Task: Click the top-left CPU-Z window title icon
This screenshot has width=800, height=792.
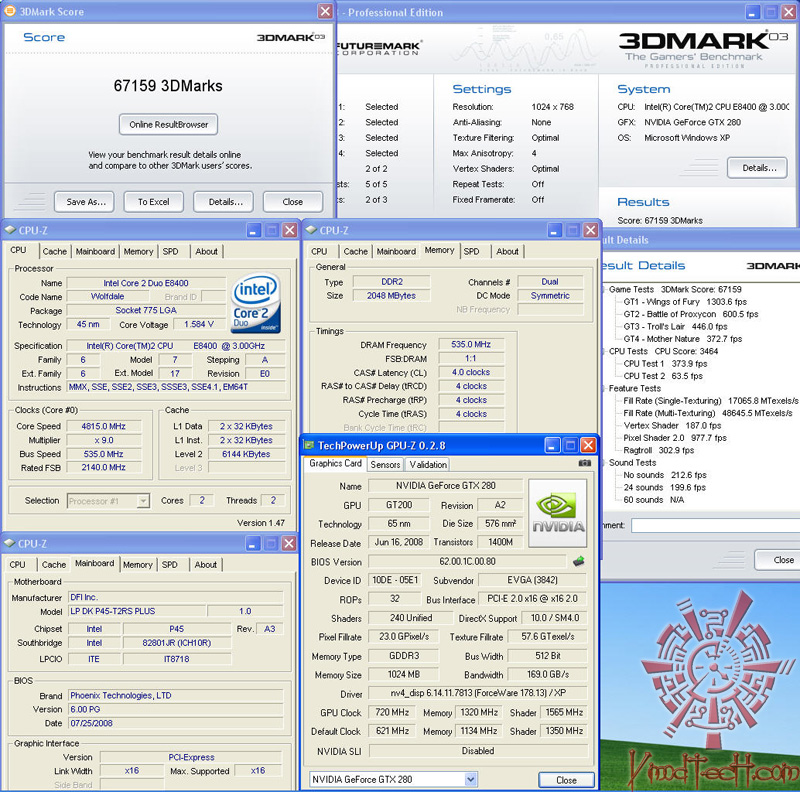Action: 10,230
